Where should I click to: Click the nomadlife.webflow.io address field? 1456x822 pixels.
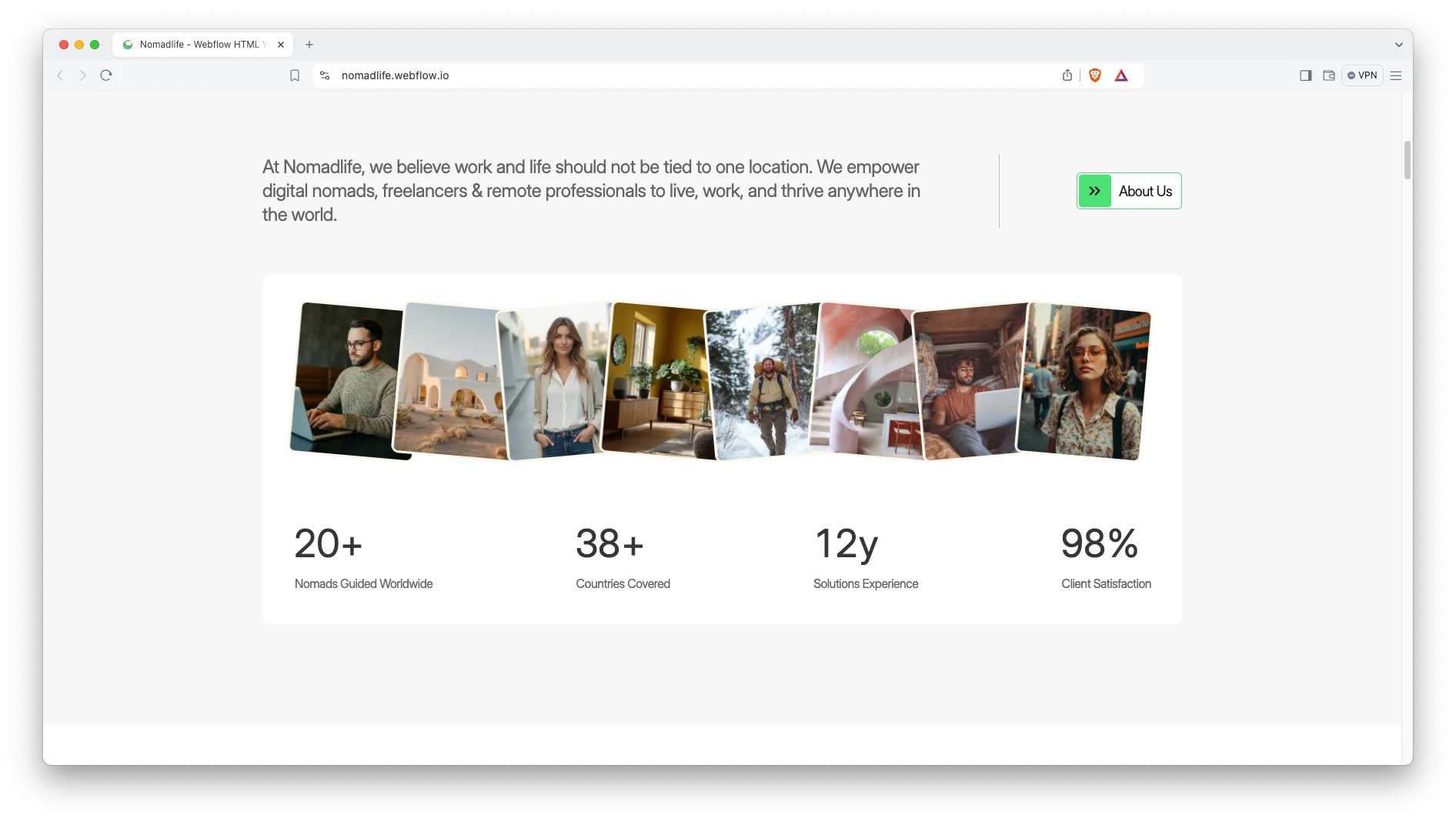[616, 75]
